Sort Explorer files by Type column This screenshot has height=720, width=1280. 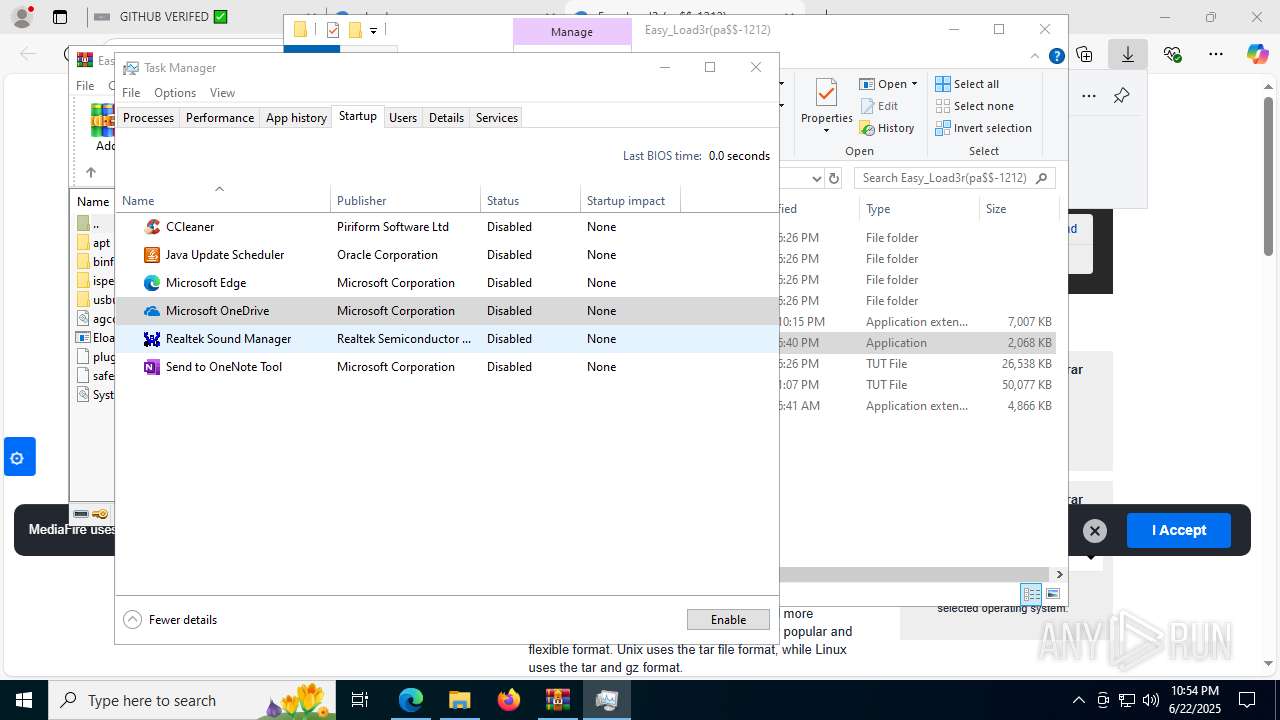click(919, 209)
